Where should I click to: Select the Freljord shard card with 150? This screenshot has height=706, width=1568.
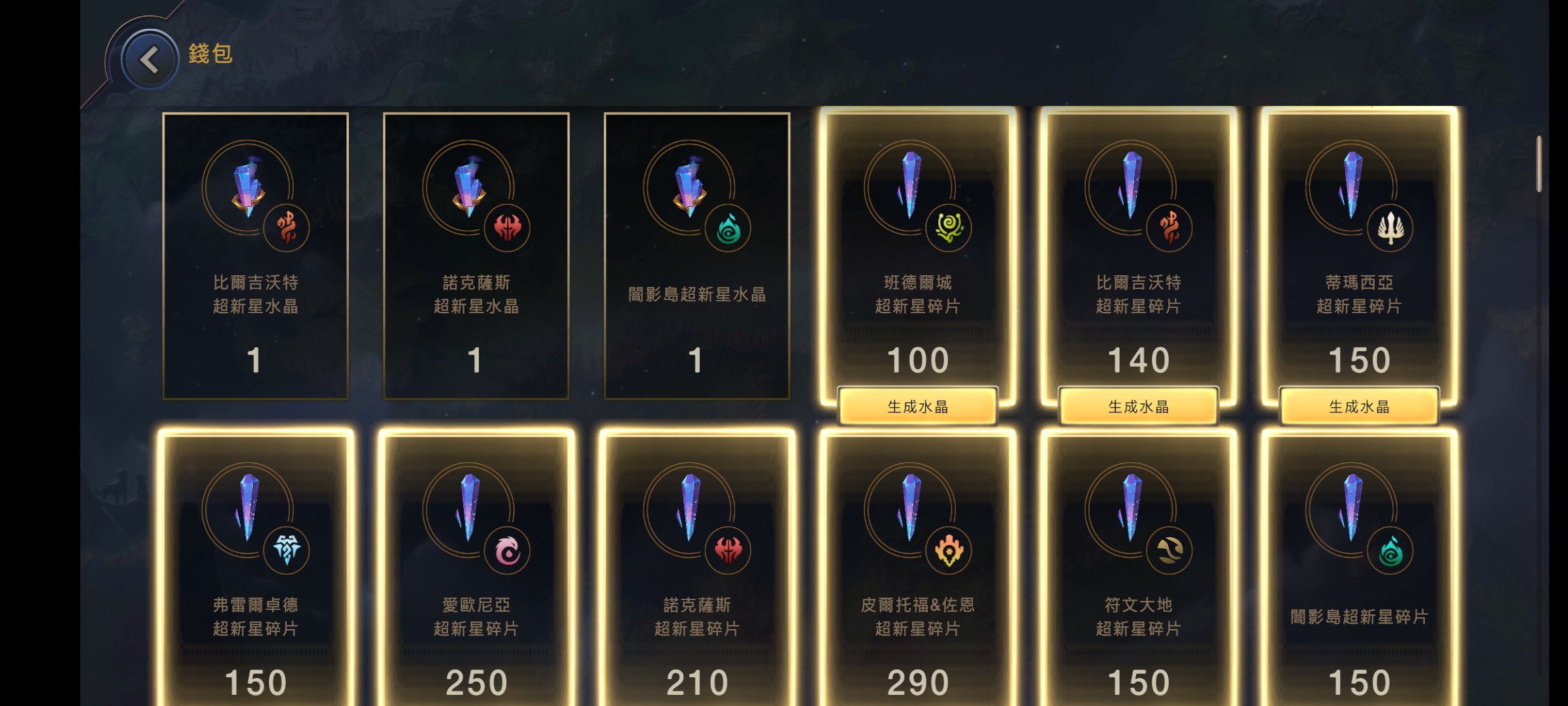pyautogui.click(x=255, y=567)
